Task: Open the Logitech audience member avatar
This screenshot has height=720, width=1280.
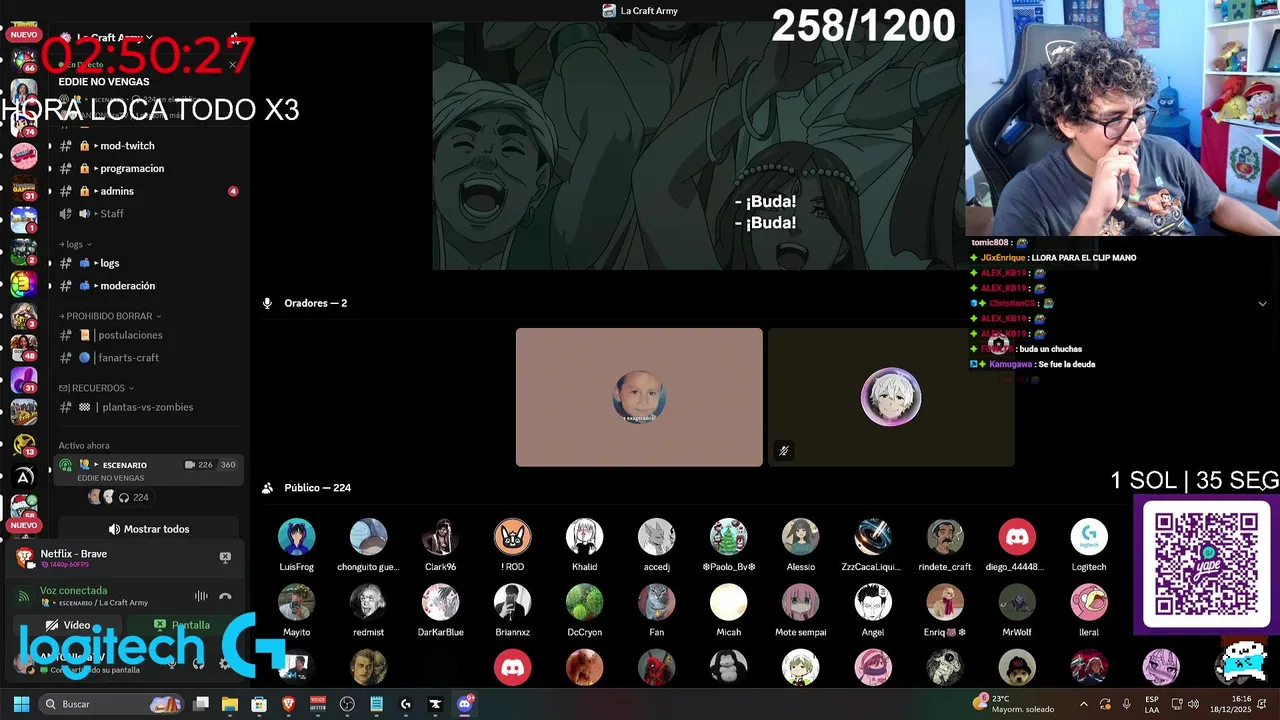Action: [1089, 537]
